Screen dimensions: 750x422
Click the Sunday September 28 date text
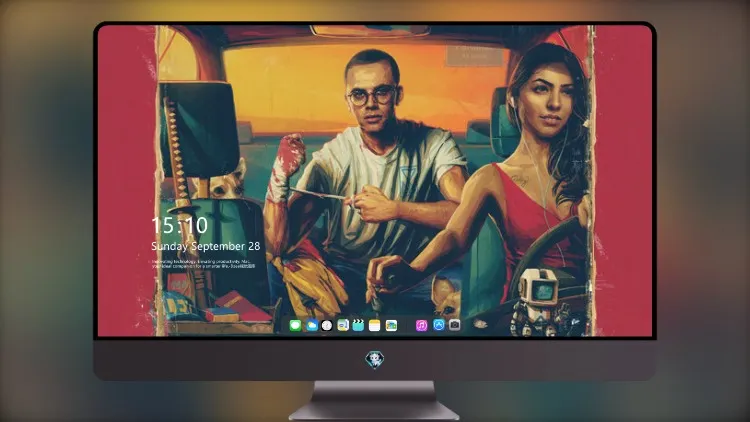coord(206,246)
